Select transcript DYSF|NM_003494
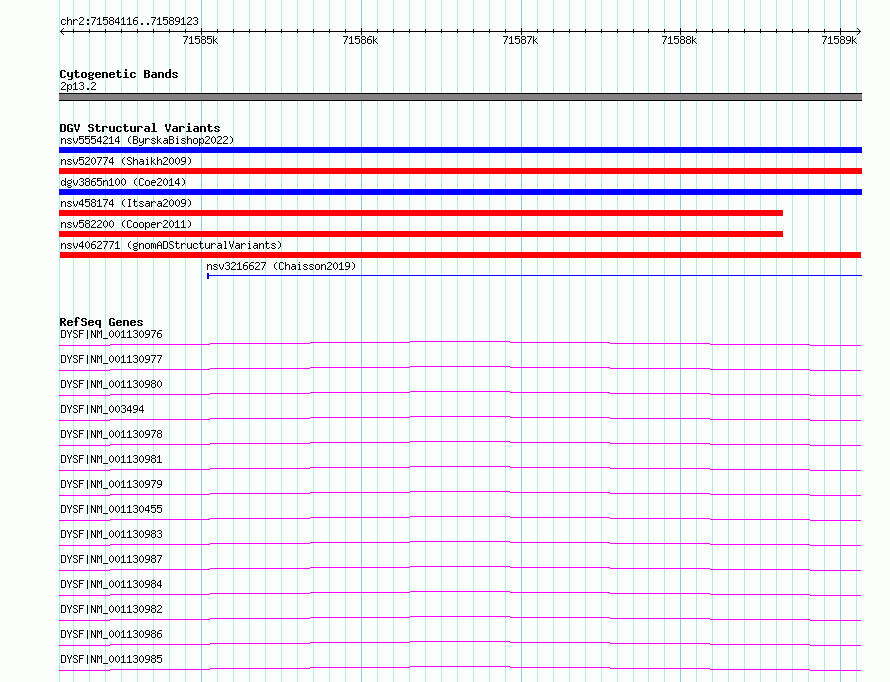Image resolution: width=890 pixels, height=682 pixels. point(102,409)
